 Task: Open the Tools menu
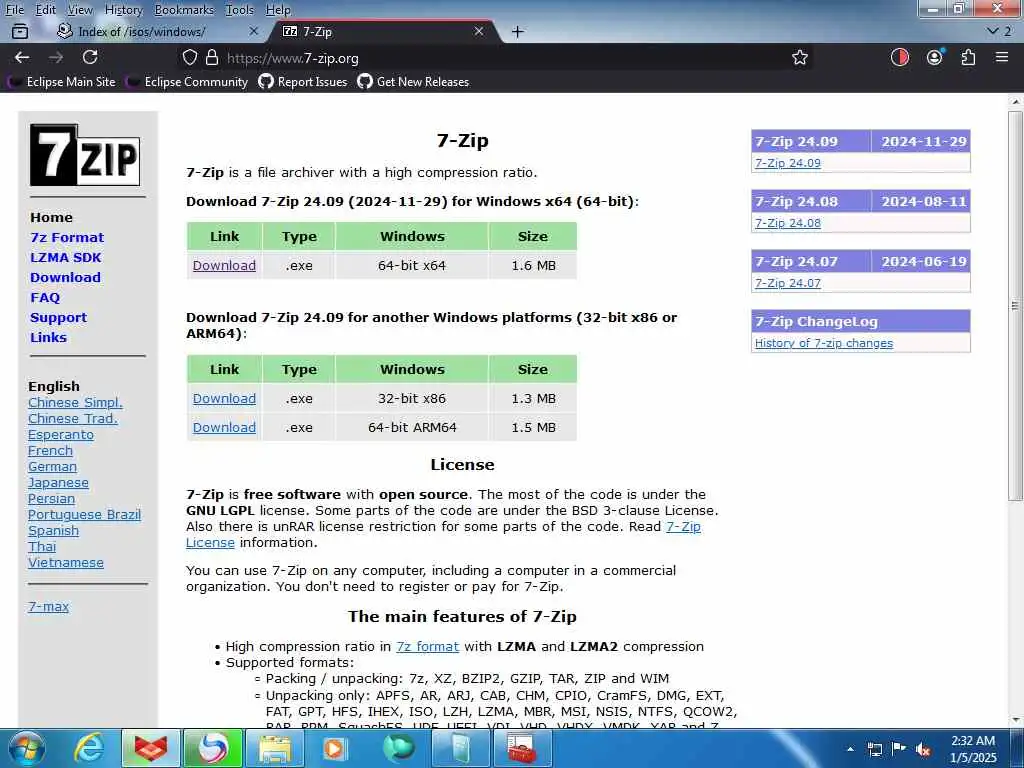point(240,9)
